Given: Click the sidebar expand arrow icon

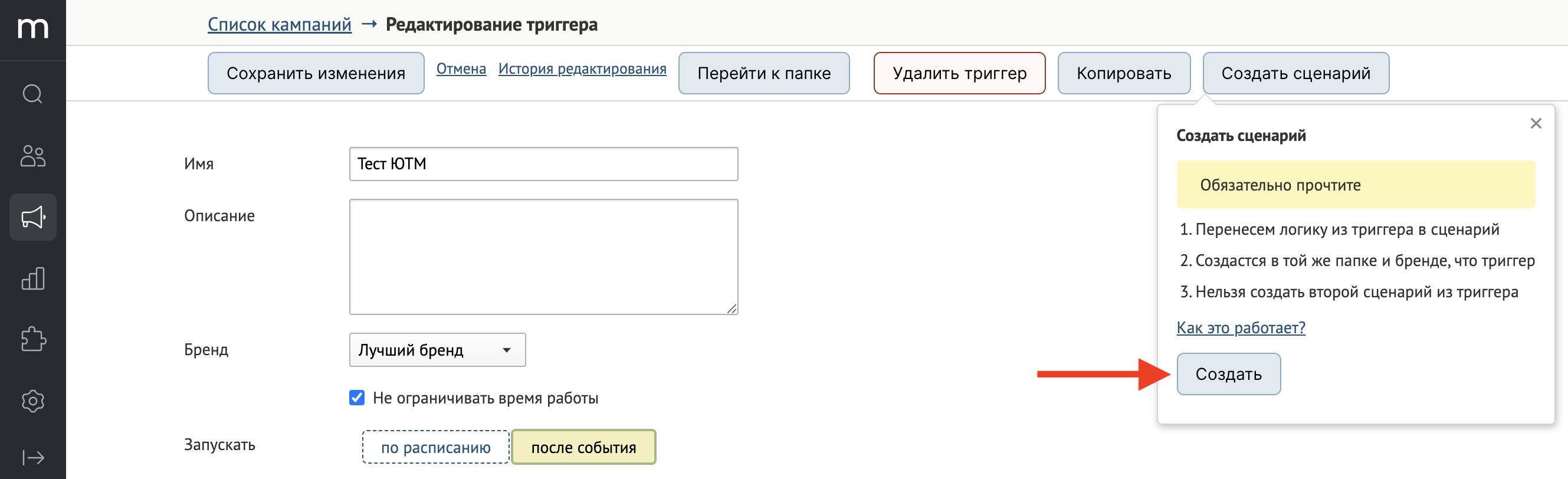Looking at the screenshot, I should (x=33, y=457).
